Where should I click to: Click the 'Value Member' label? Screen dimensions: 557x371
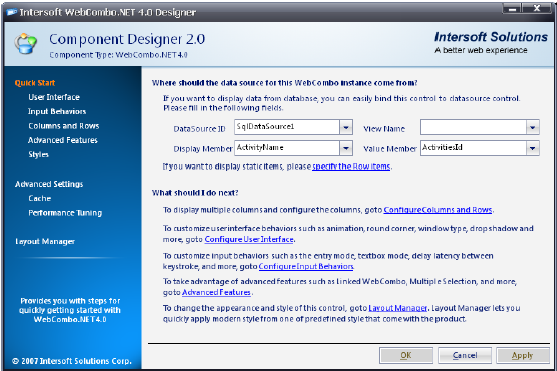(390, 149)
